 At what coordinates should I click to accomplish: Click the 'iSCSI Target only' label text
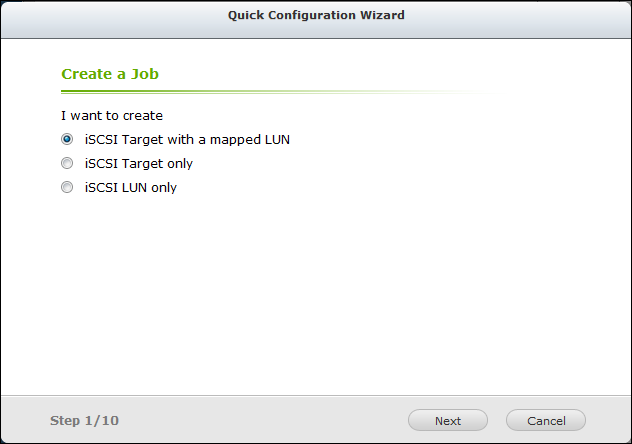click(x=139, y=163)
